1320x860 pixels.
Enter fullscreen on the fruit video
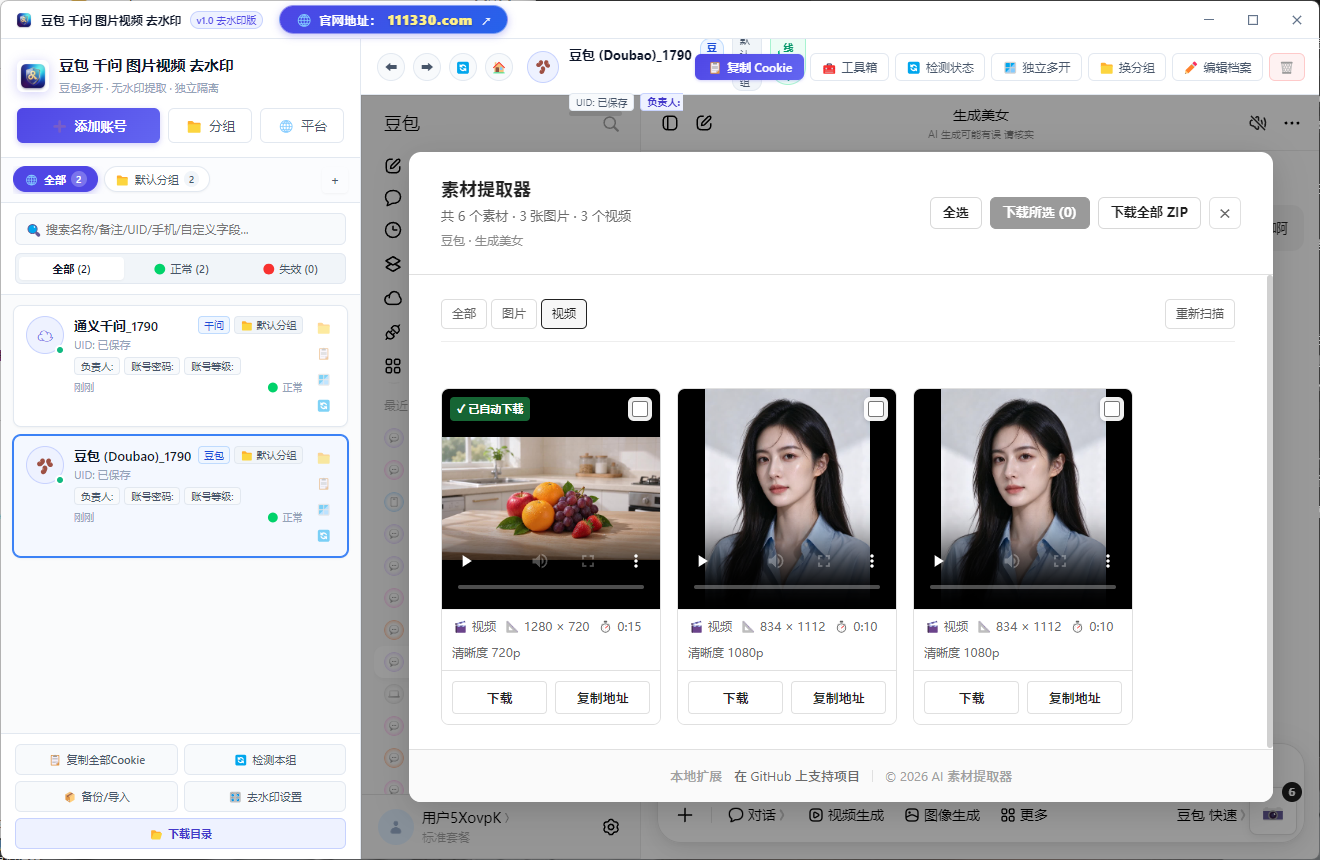588,561
